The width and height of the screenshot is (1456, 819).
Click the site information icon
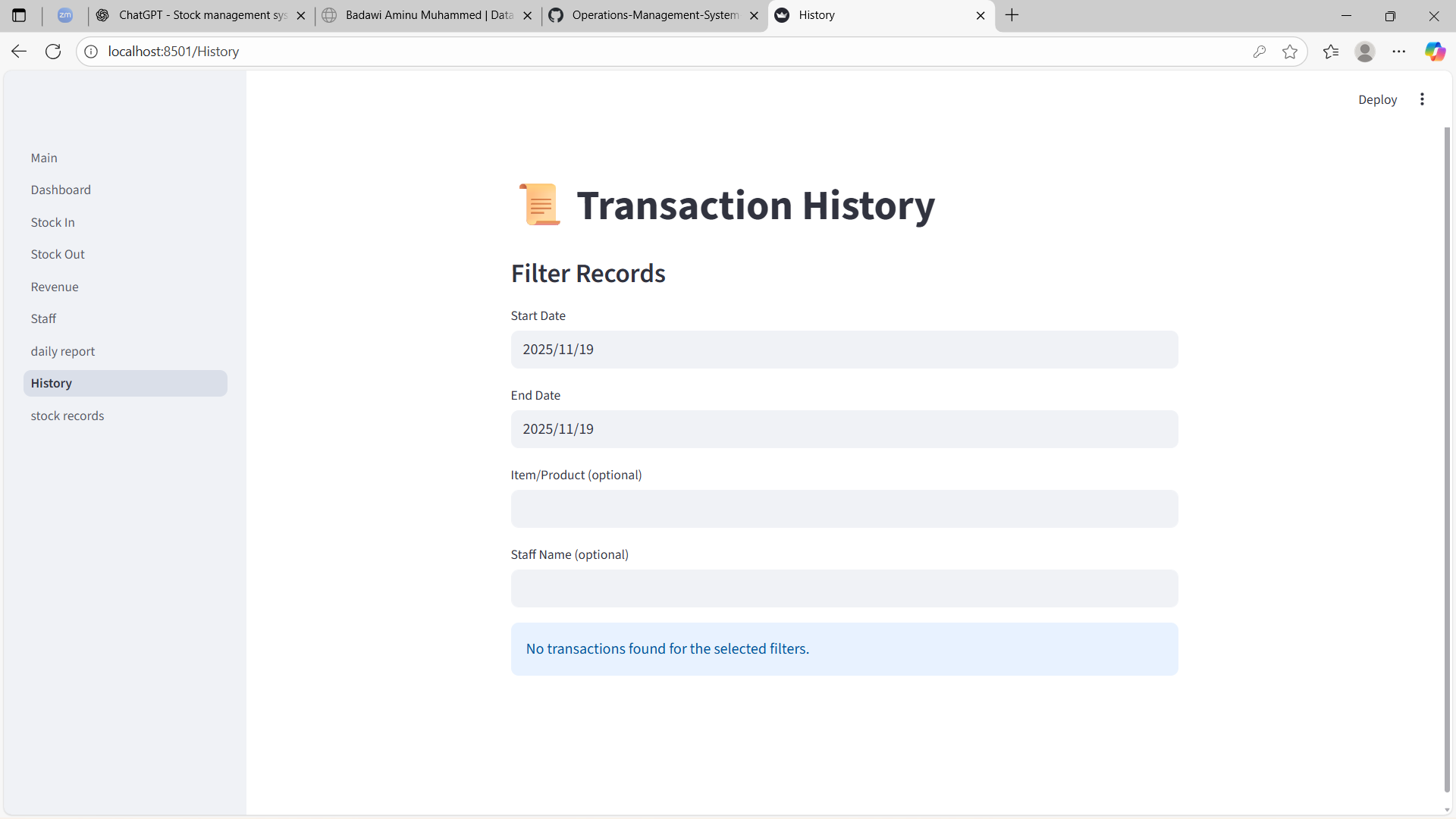click(x=91, y=52)
